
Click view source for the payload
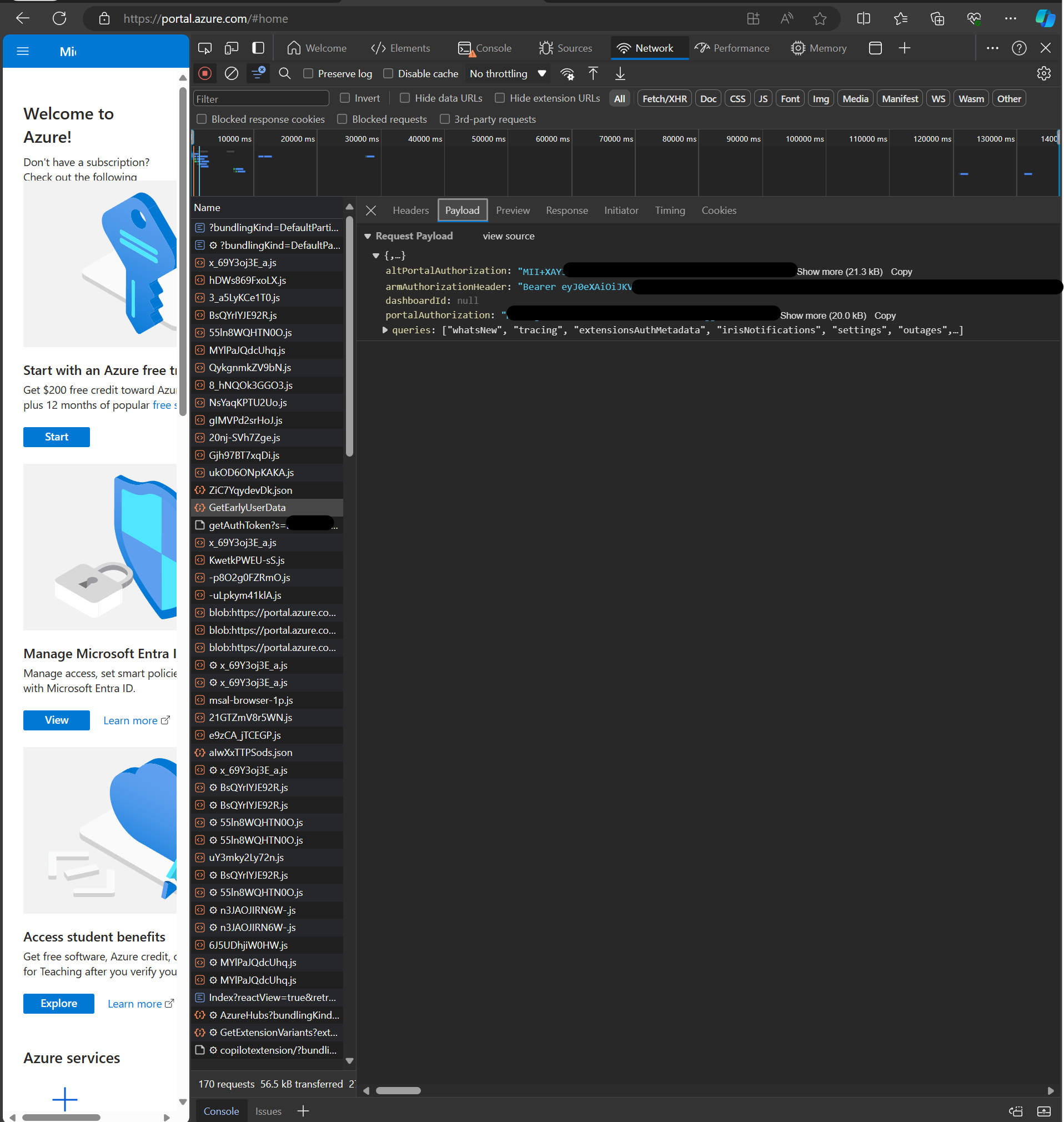[x=508, y=236]
